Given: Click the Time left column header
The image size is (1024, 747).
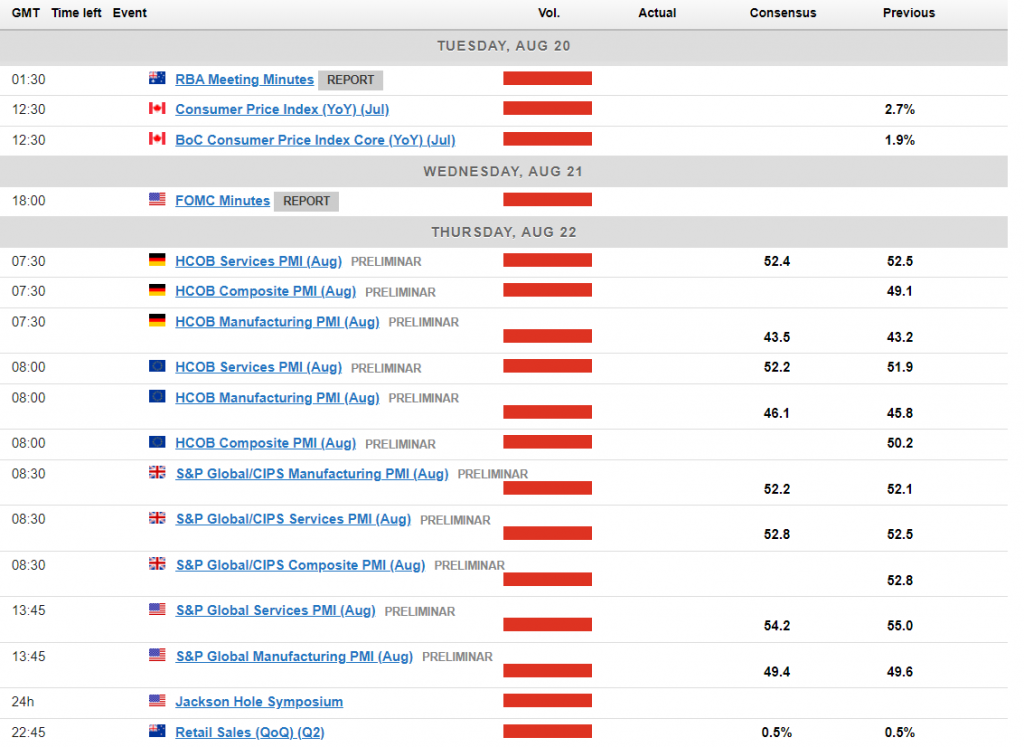Looking at the screenshot, I should (76, 13).
